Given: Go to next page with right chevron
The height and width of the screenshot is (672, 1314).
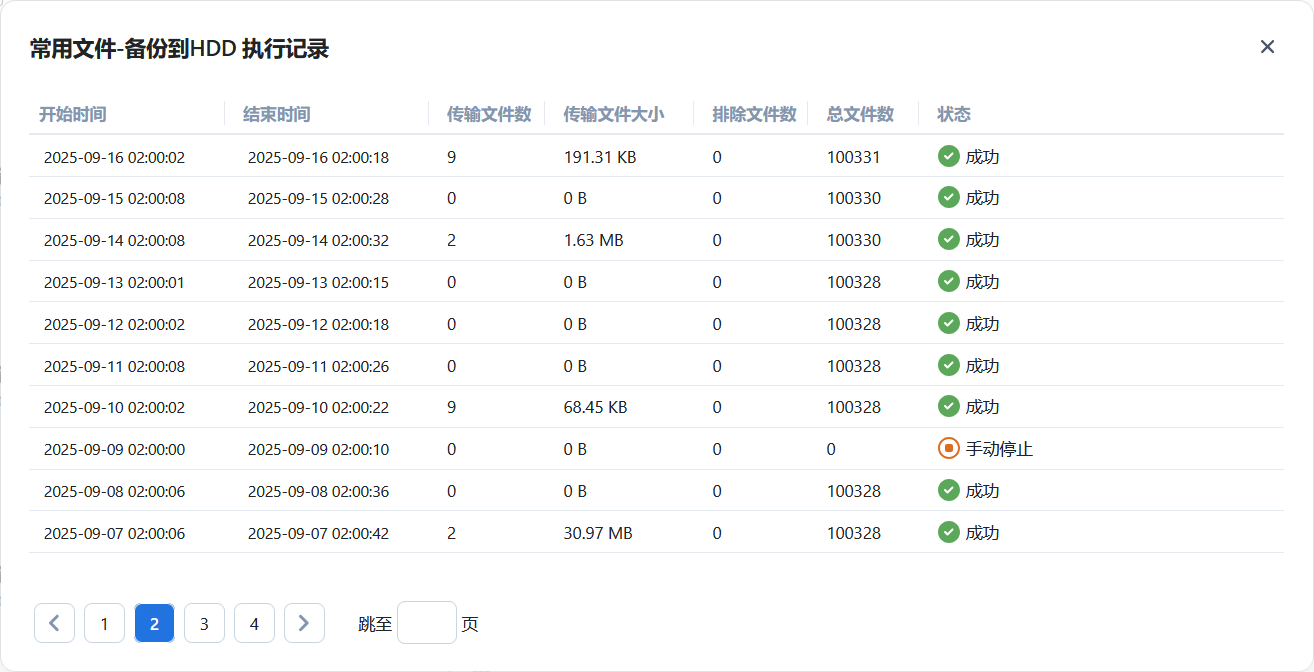Looking at the screenshot, I should [304, 623].
